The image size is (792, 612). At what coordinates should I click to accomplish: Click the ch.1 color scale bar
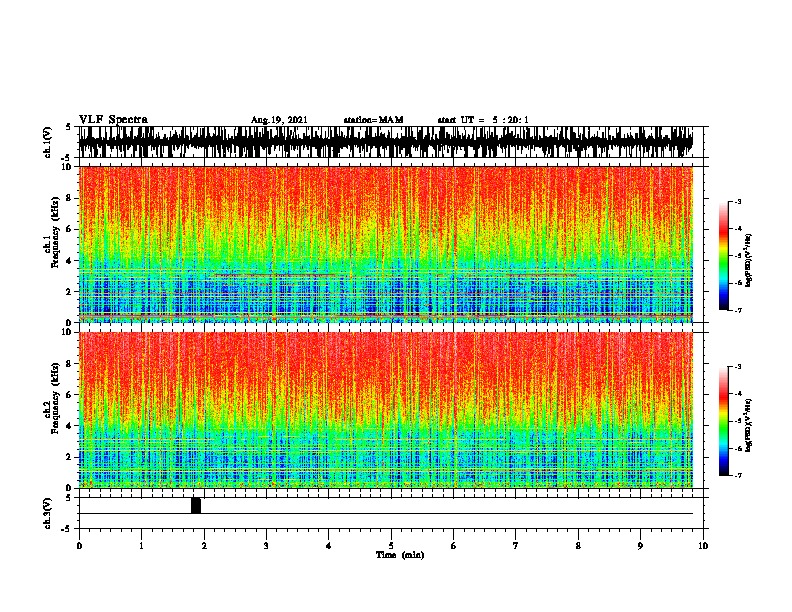[723, 256]
